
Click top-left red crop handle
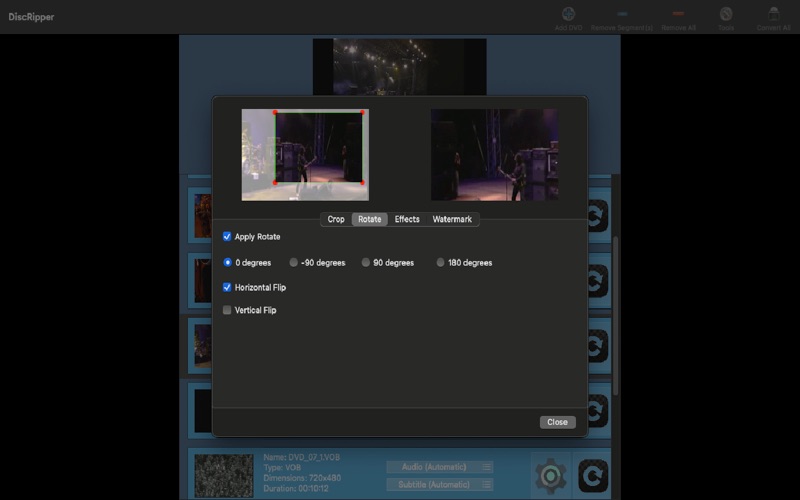[275, 112]
